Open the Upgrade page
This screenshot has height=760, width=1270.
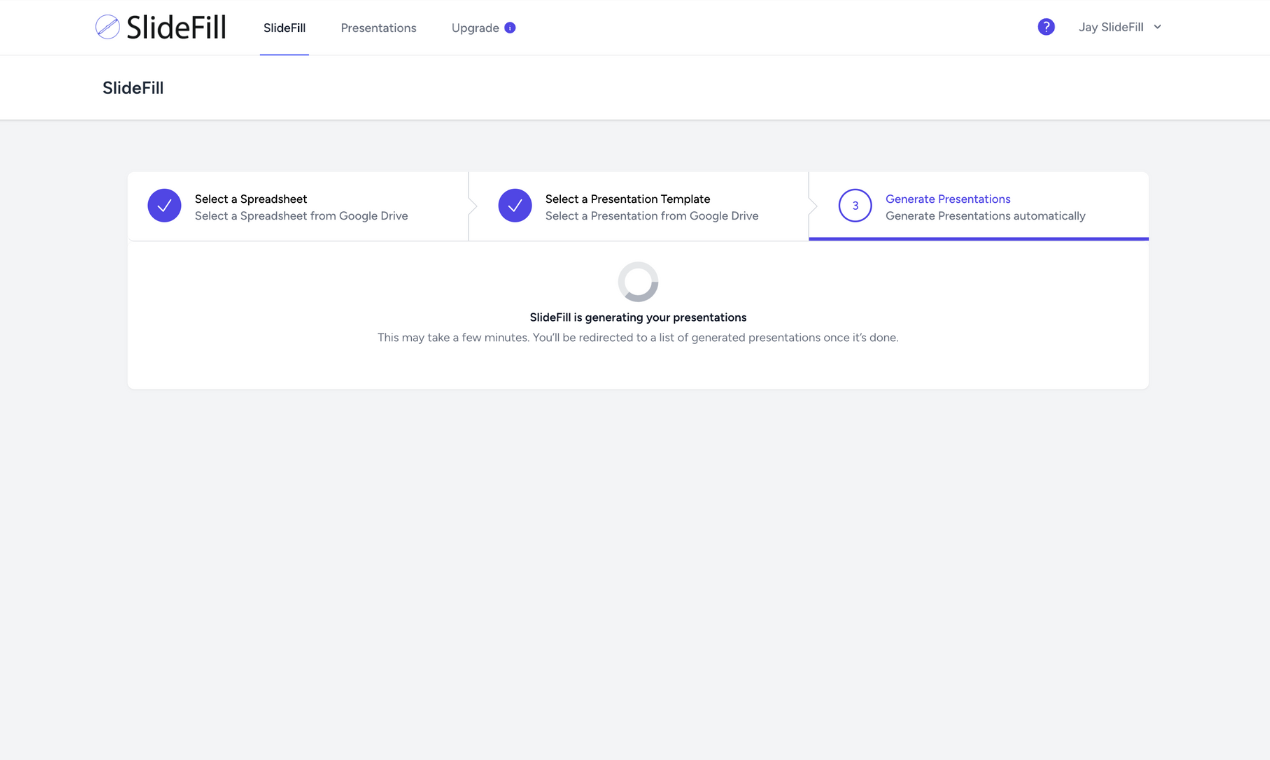(475, 28)
